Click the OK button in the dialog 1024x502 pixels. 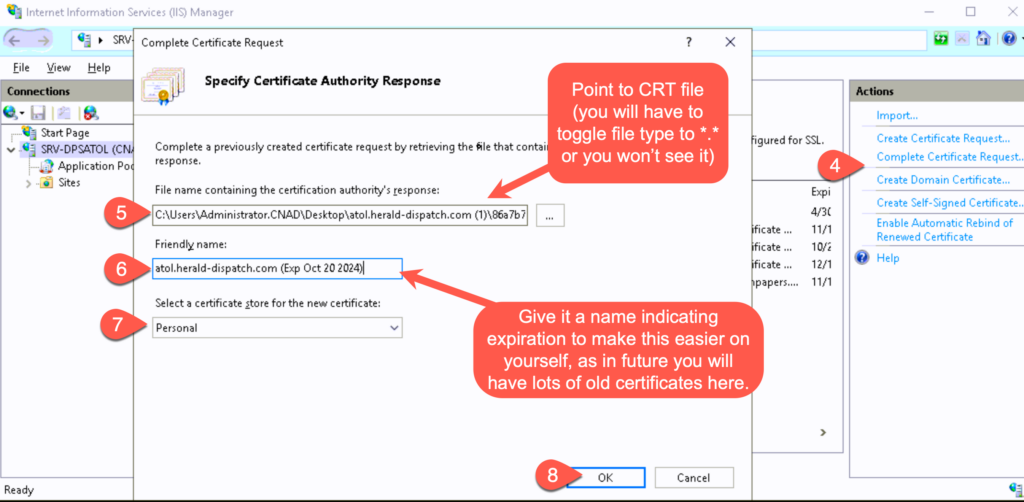pyautogui.click(x=605, y=478)
